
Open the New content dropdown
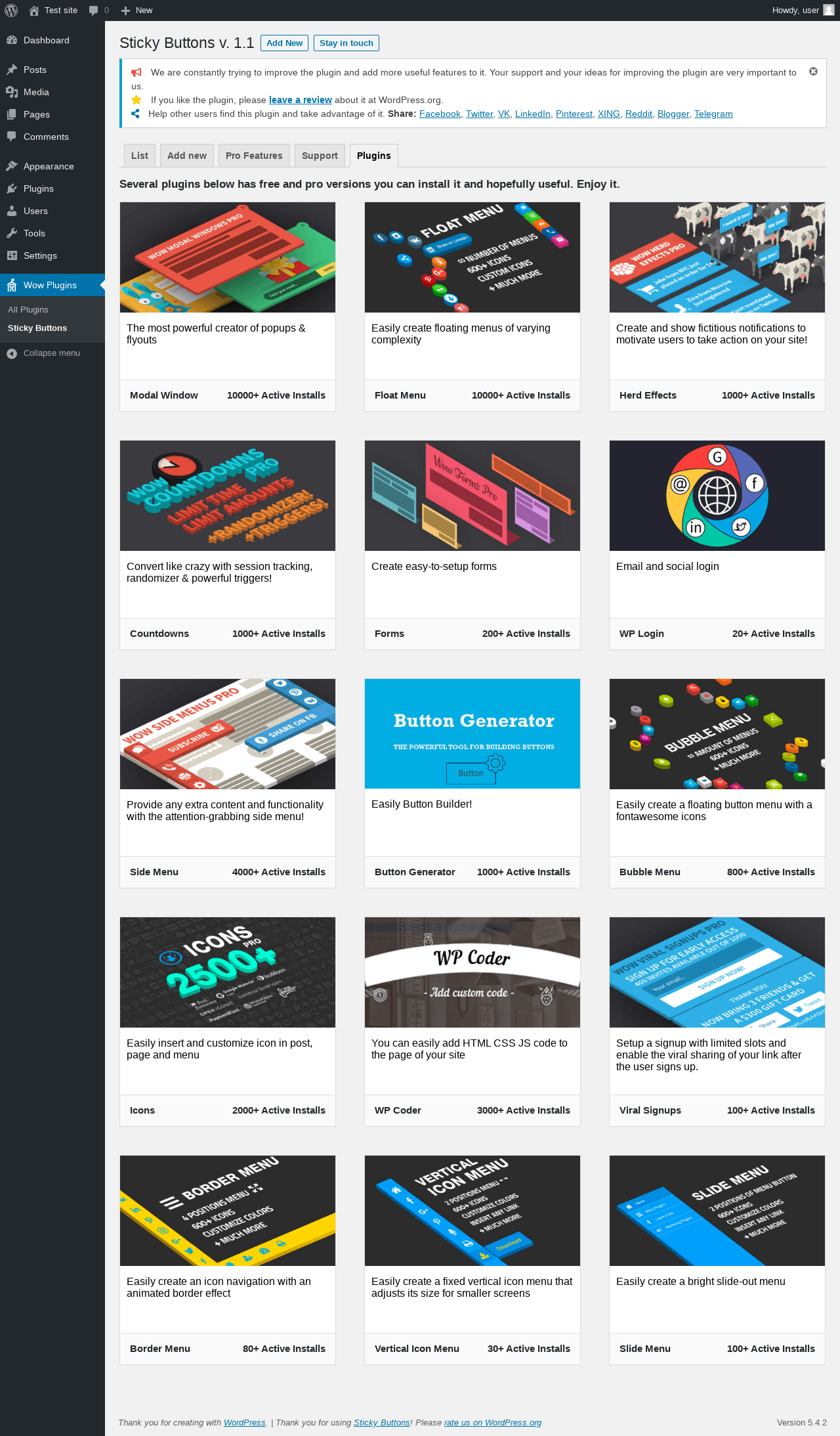[x=136, y=11]
